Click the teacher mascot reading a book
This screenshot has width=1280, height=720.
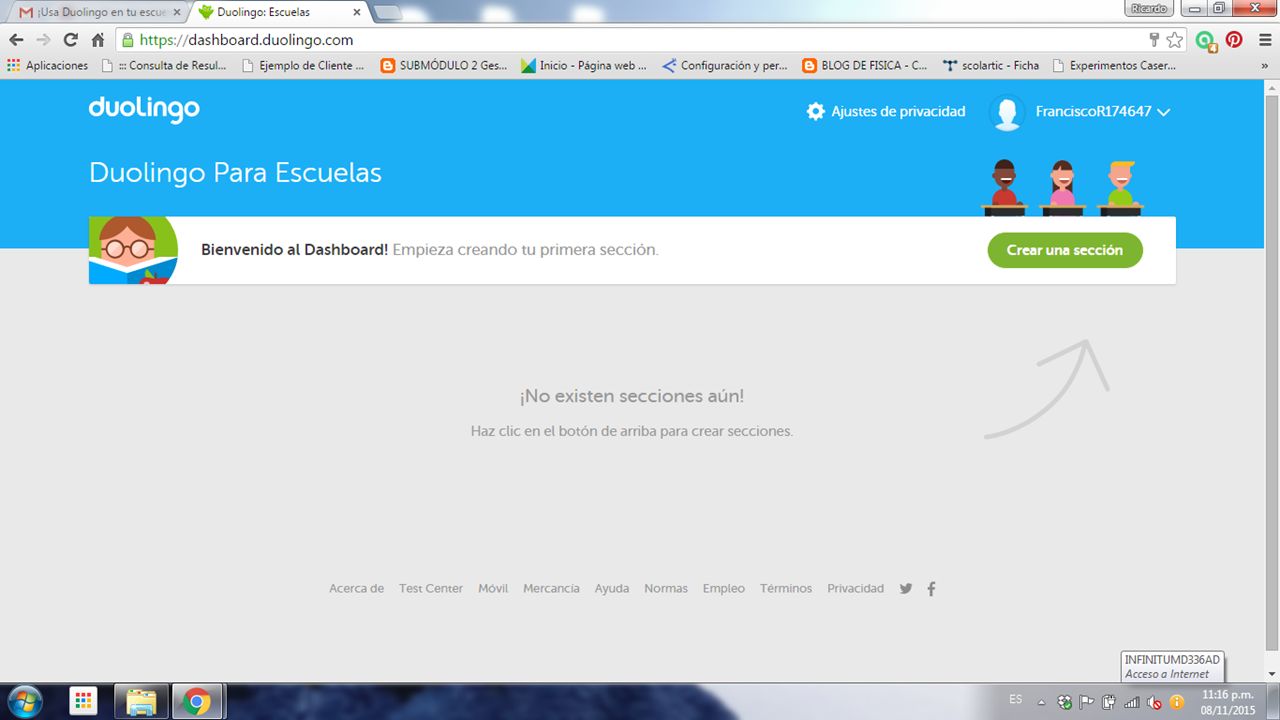pyautogui.click(x=133, y=250)
